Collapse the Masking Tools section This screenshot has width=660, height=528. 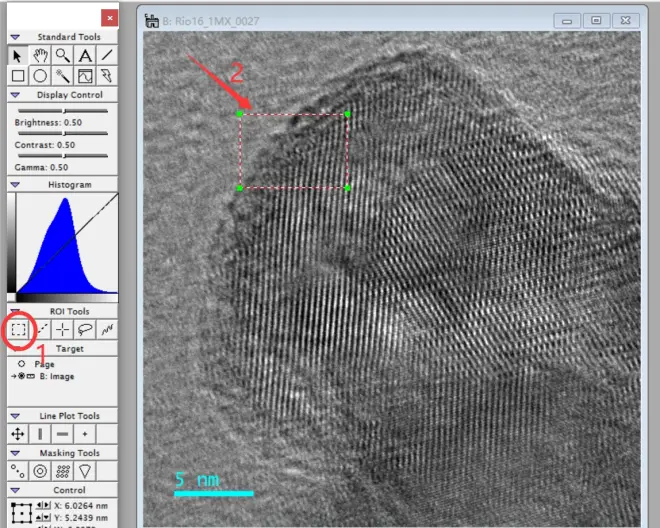[x=15, y=453]
